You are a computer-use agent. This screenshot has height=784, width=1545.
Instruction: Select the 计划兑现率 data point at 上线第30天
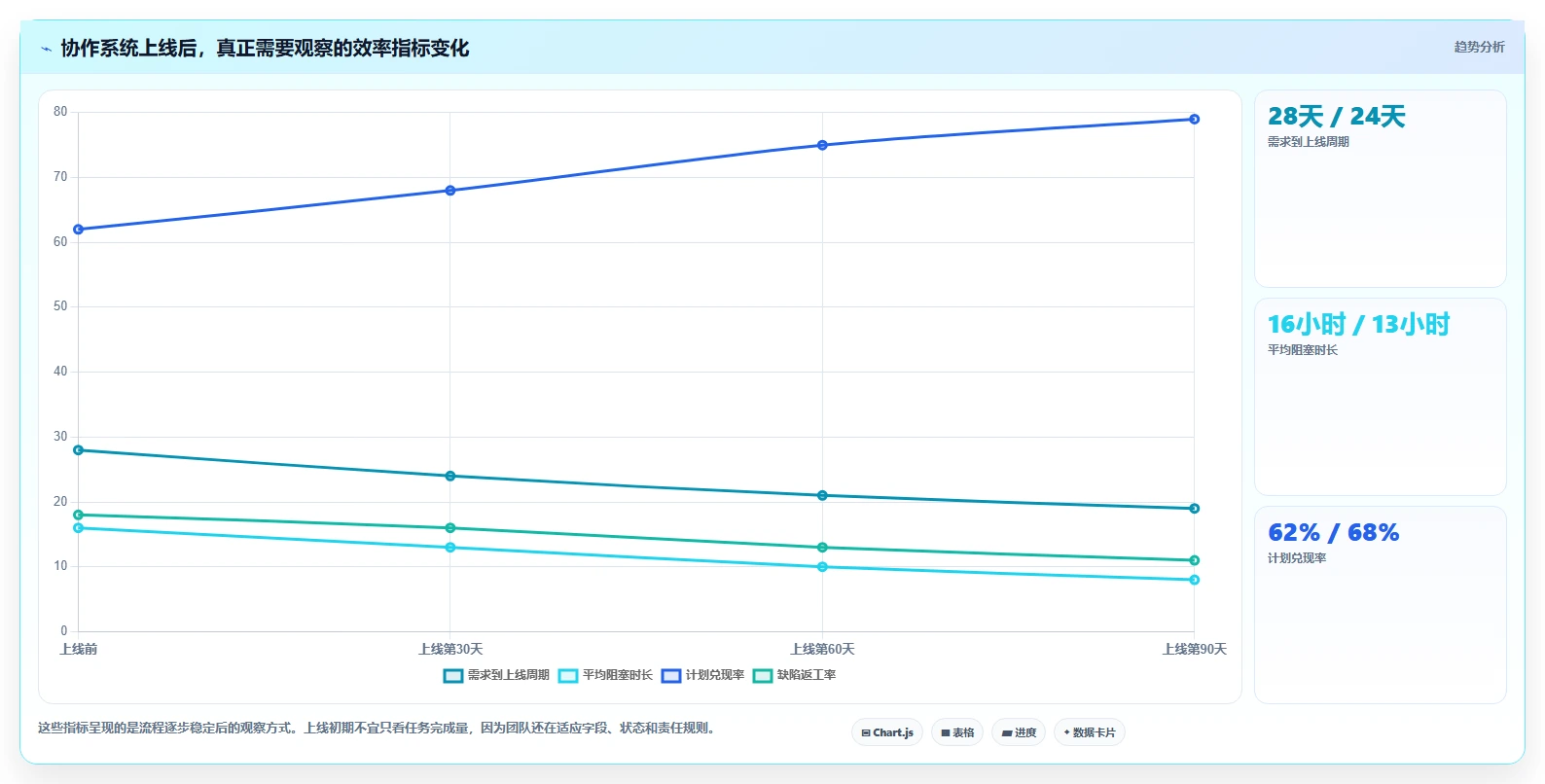450,191
